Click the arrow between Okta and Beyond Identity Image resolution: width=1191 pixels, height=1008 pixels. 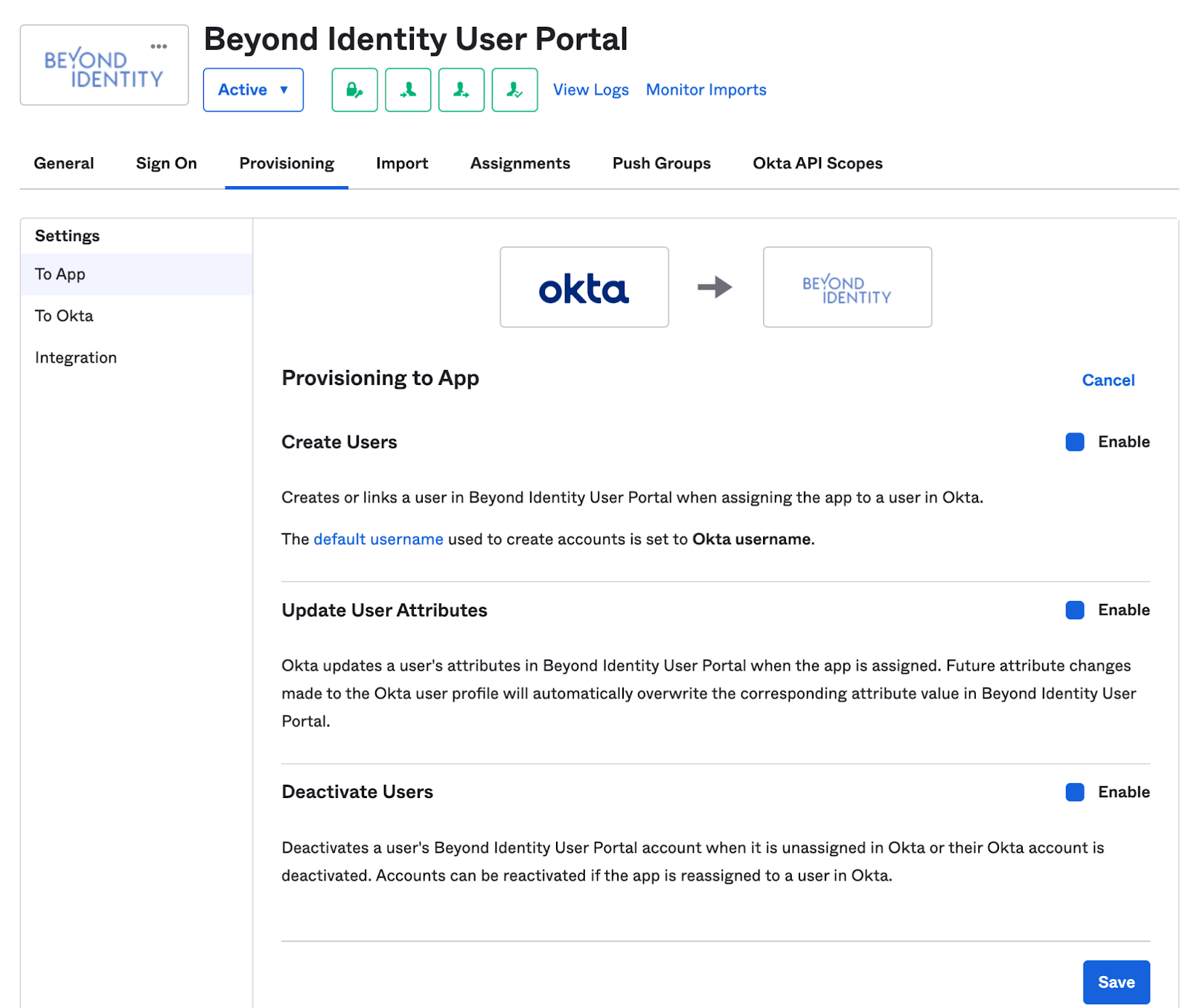pos(715,287)
